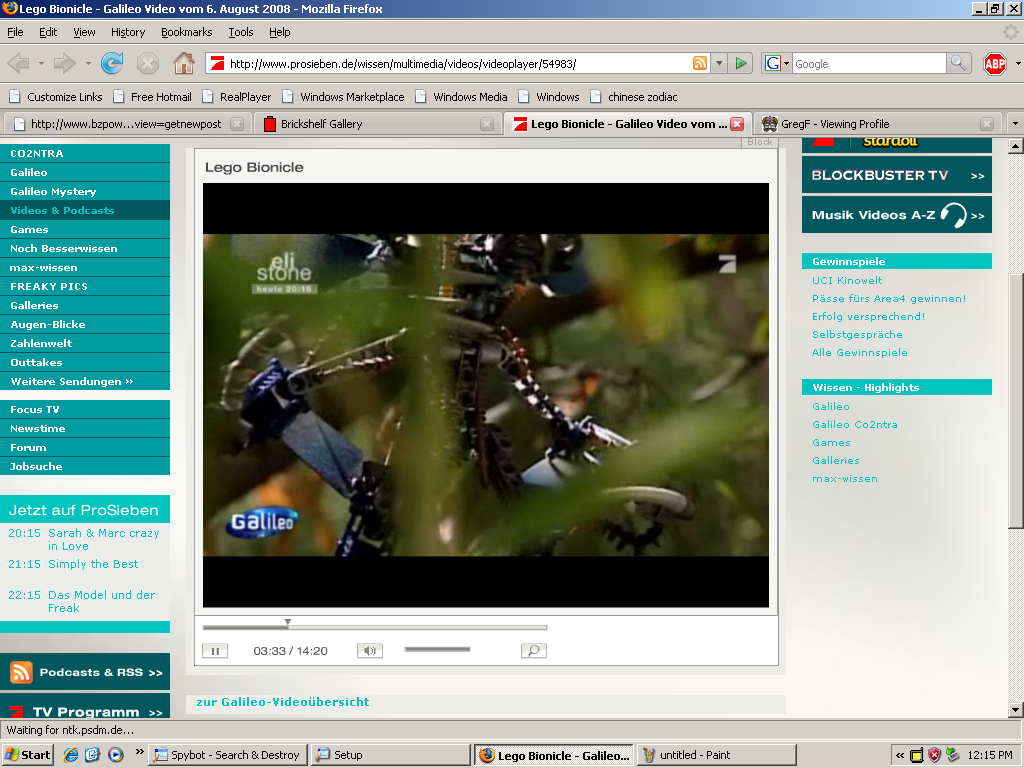Follow the zur Galileo-Videoübersicht link
1024x768 pixels.
coord(283,702)
